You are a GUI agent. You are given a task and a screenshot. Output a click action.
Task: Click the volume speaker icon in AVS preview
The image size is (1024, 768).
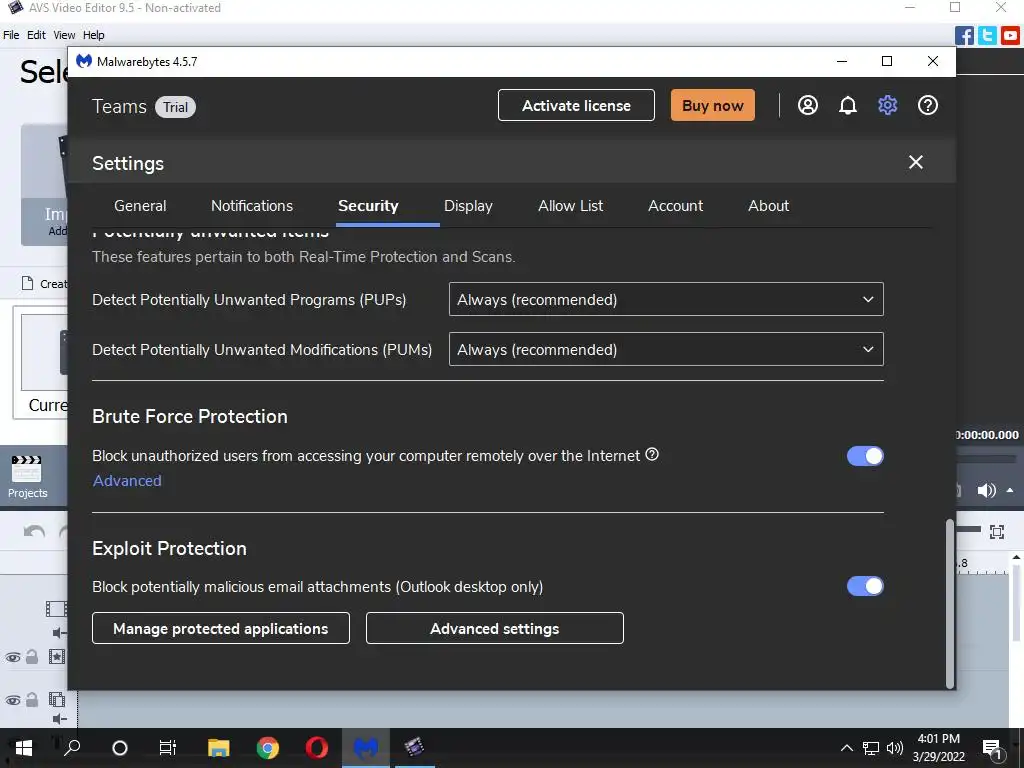pyautogui.click(x=986, y=490)
